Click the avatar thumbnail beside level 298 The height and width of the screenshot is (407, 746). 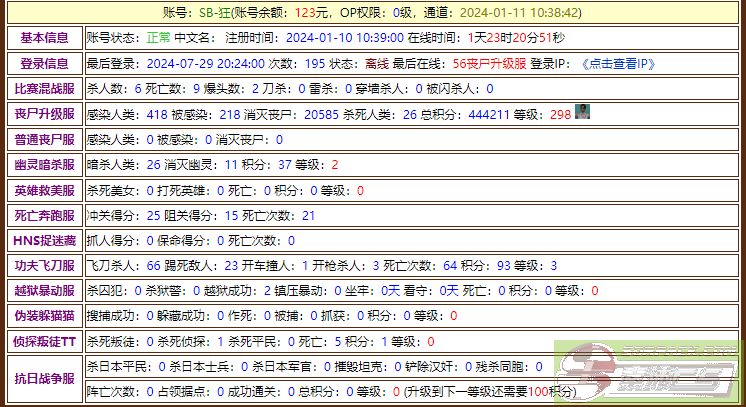point(582,112)
